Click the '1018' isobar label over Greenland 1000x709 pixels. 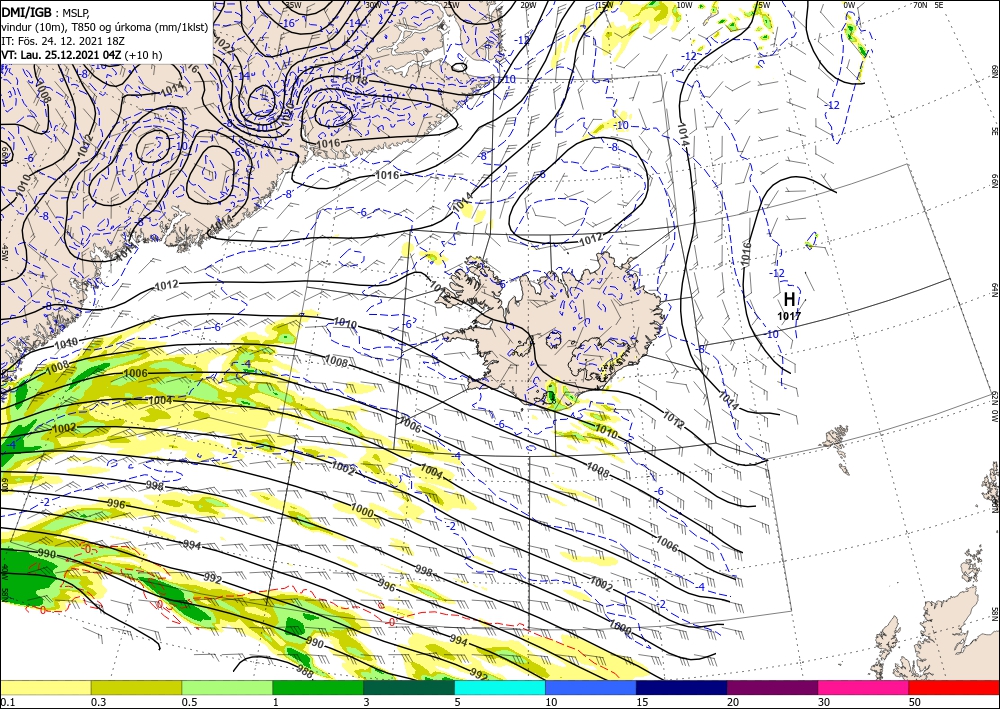[356, 79]
